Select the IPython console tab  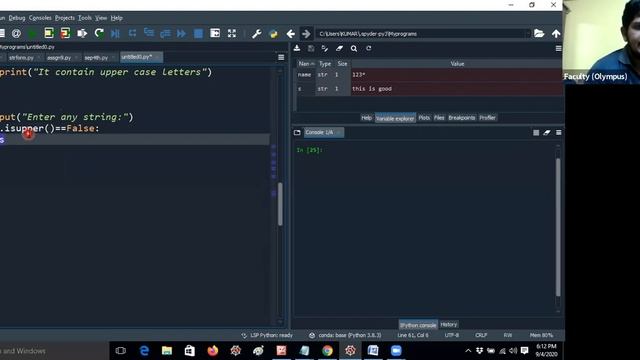(418, 325)
